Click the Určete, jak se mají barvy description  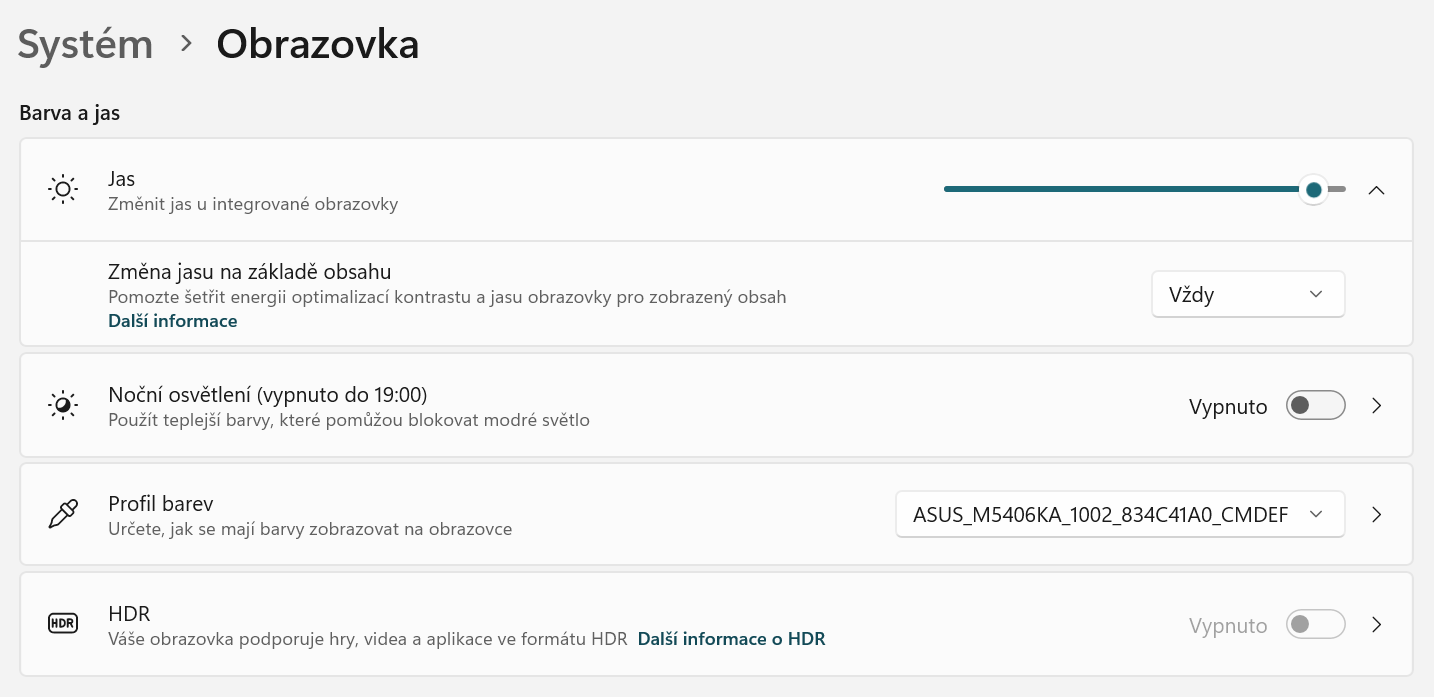click(x=310, y=529)
